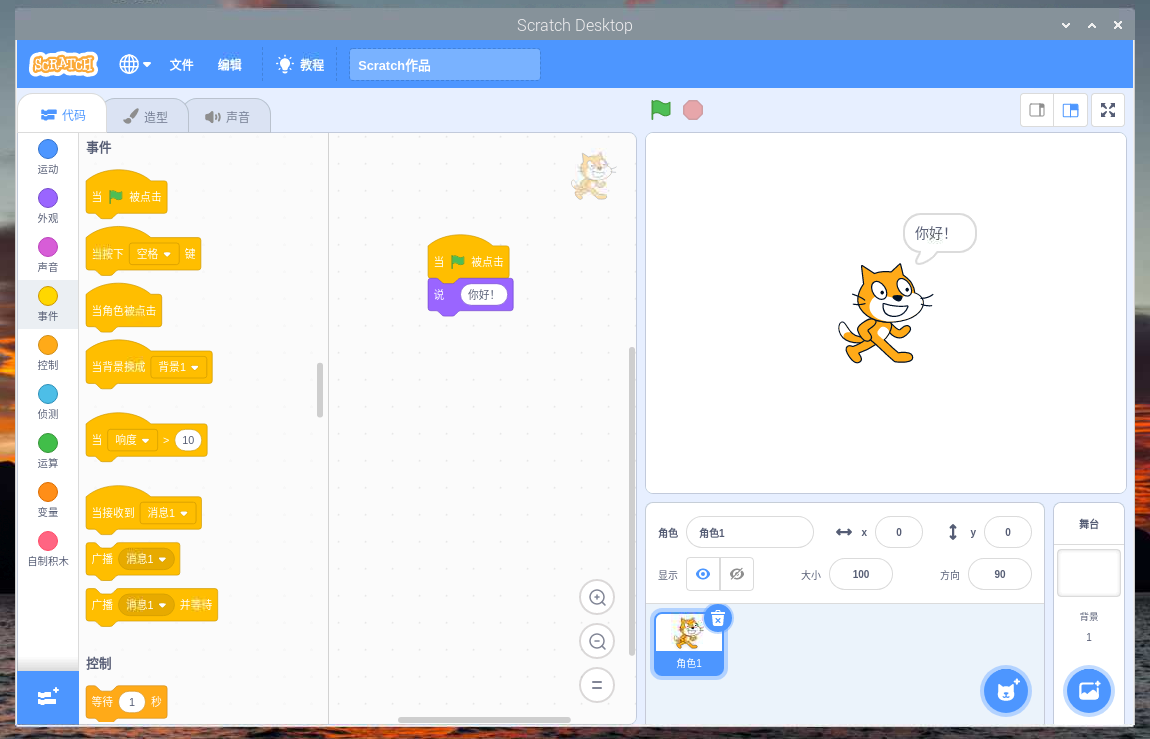
Task: Select the 侦测 light-blue category
Action: pos(48,402)
